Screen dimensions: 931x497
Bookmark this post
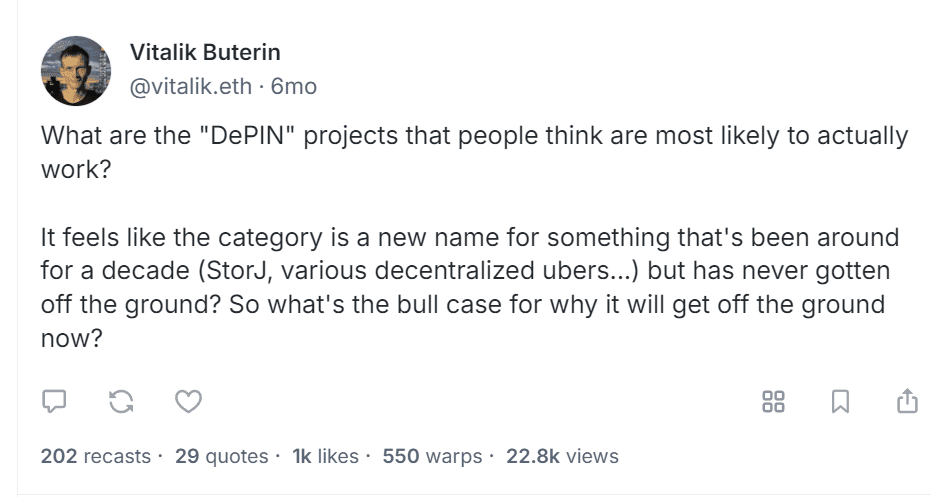(840, 402)
